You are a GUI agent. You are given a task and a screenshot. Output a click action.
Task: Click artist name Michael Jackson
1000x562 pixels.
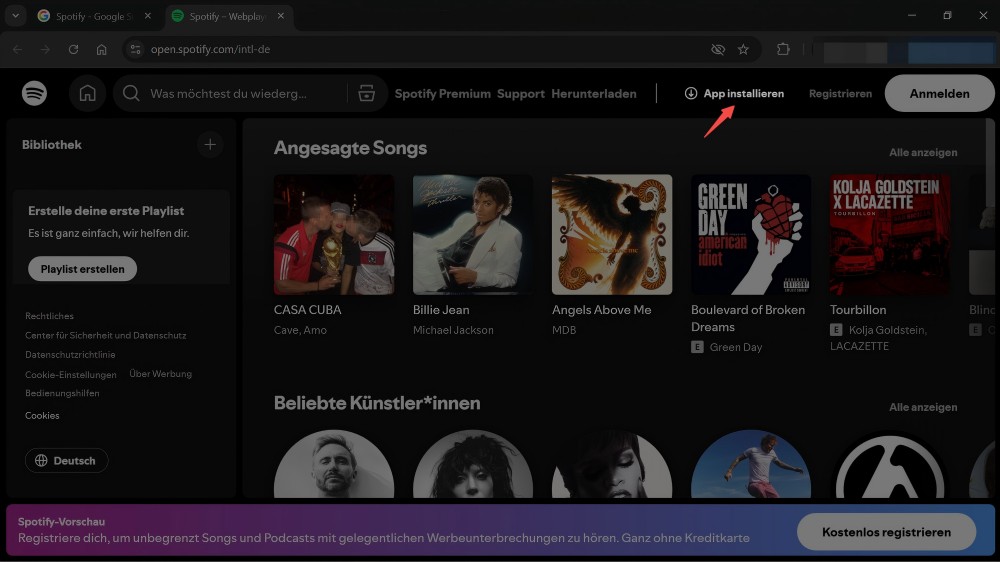pos(453,330)
